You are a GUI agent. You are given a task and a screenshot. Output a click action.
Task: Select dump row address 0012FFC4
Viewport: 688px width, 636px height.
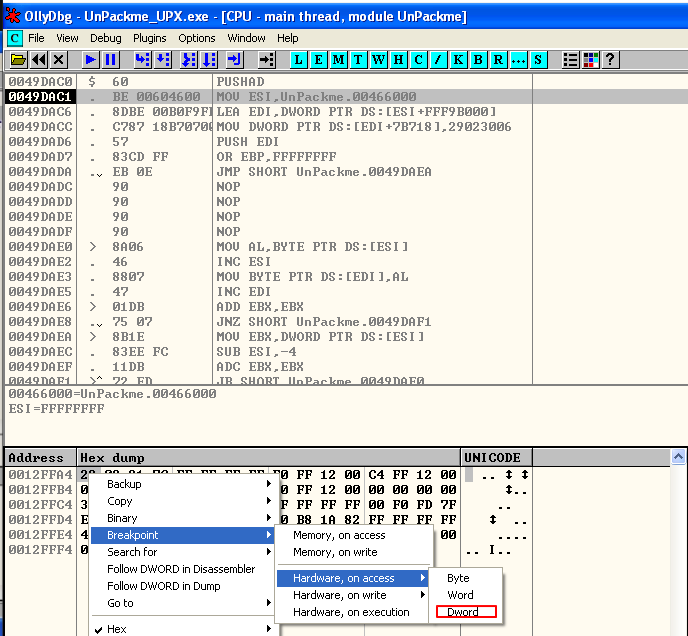[40, 505]
